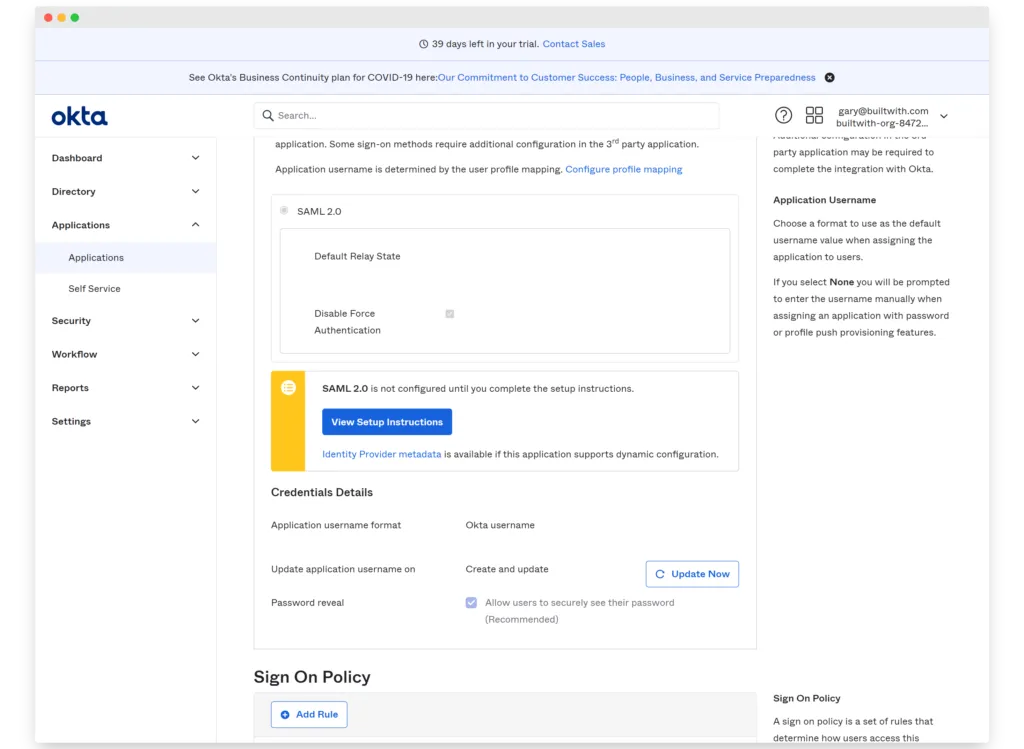Open the apps grid icon

(814, 116)
